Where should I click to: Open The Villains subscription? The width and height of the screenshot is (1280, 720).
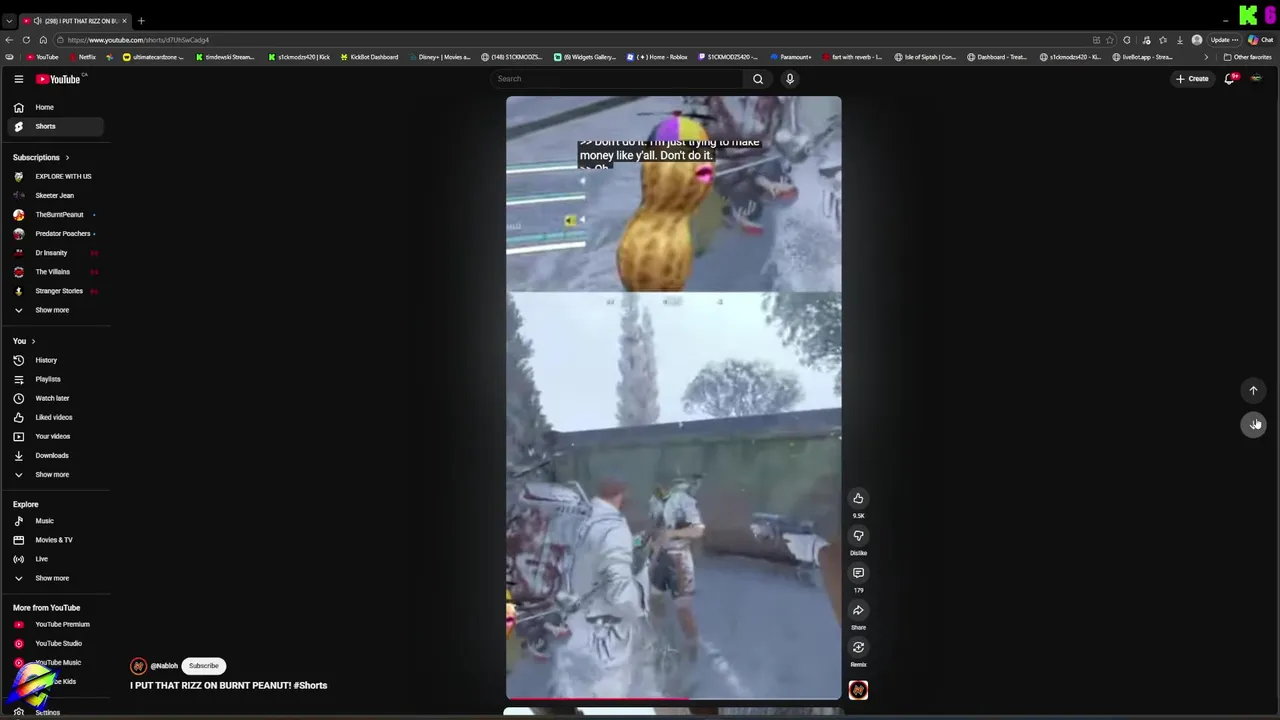55,272
